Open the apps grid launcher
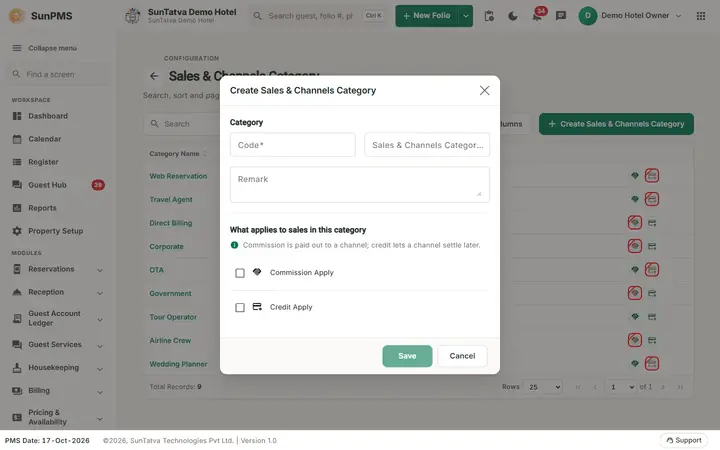The height and width of the screenshot is (450, 720). tap(701, 16)
